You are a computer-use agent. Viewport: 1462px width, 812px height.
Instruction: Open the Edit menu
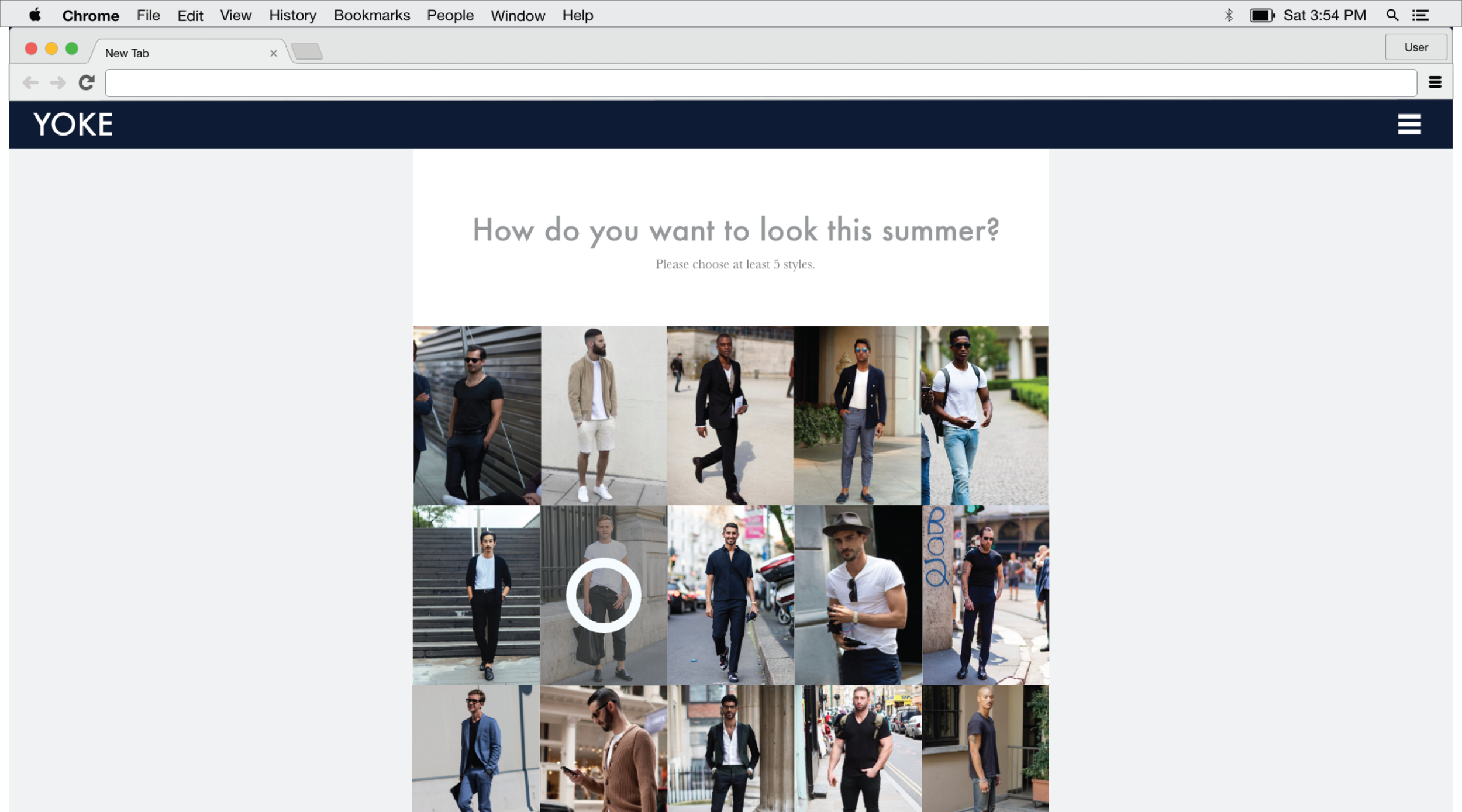click(190, 16)
